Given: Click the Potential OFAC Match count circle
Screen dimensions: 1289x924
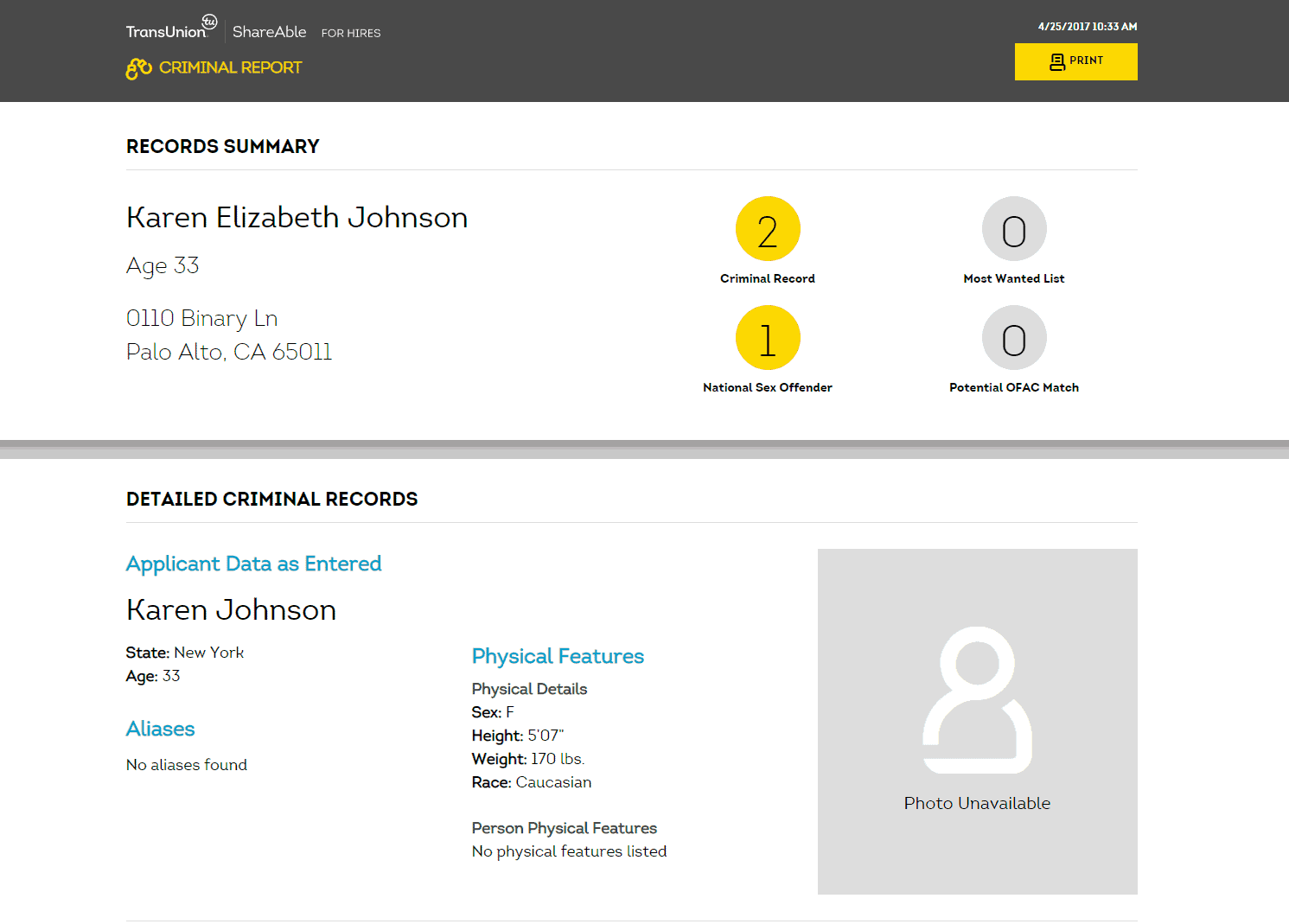Looking at the screenshot, I should (1013, 338).
